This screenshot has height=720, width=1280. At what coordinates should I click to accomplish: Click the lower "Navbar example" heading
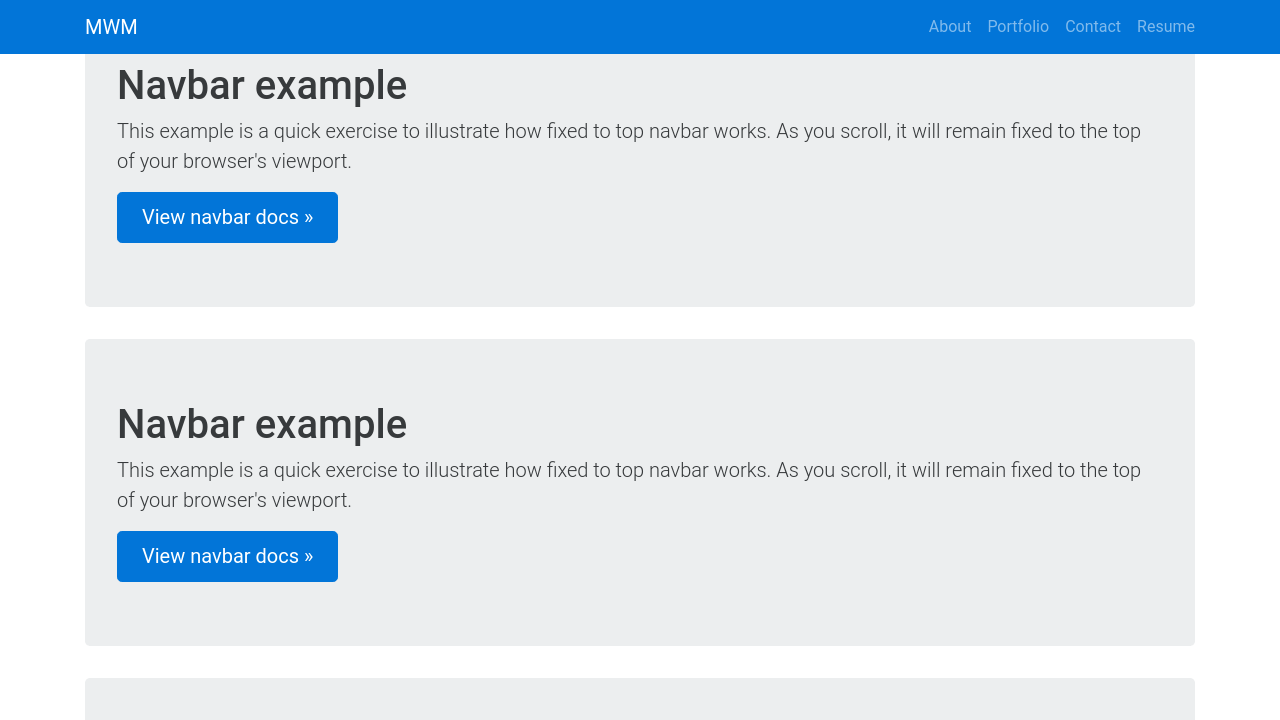tap(262, 425)
